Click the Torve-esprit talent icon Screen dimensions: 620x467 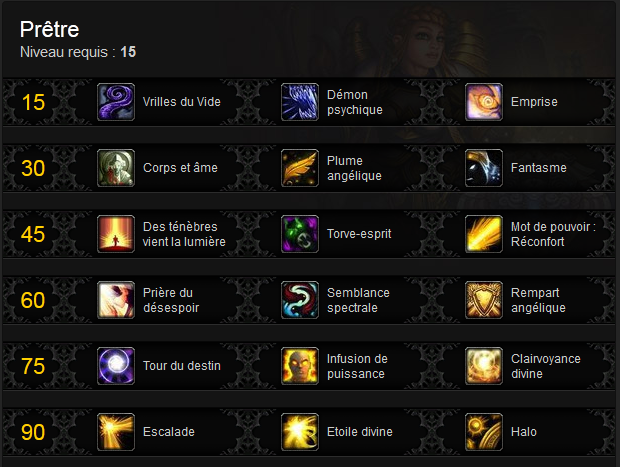coord(300,234)
